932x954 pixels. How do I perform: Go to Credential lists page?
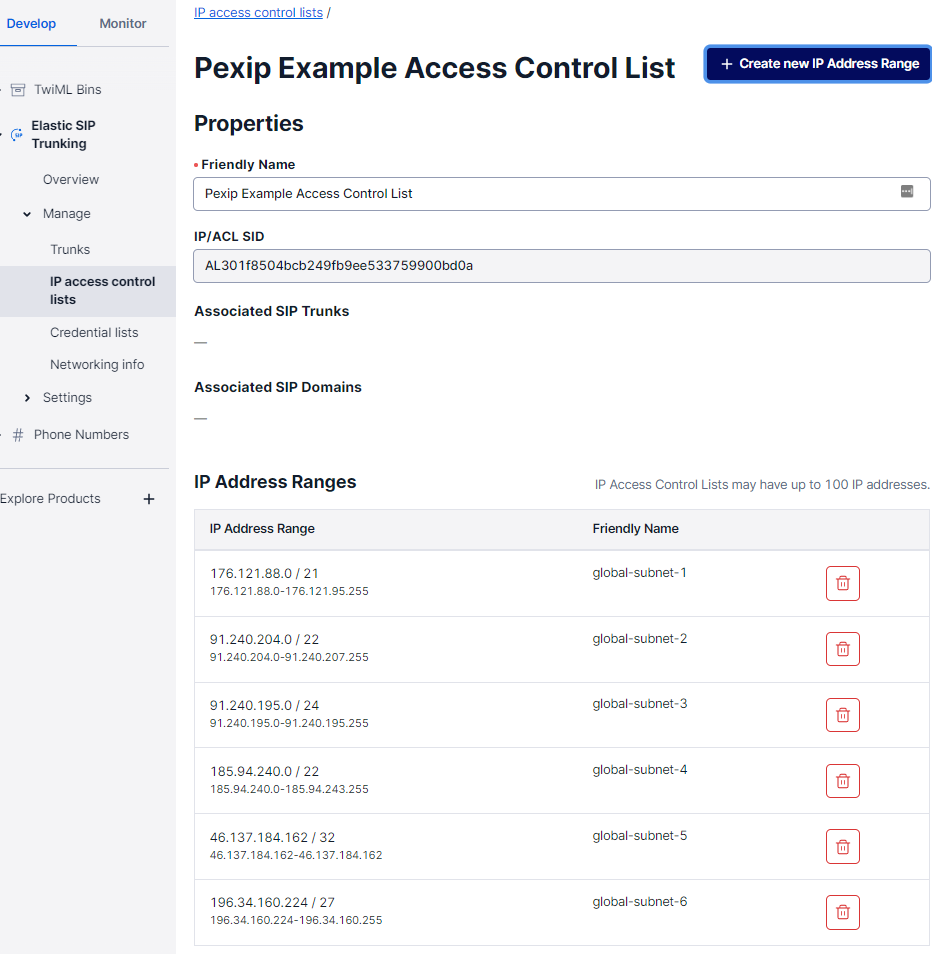(94, 333)
